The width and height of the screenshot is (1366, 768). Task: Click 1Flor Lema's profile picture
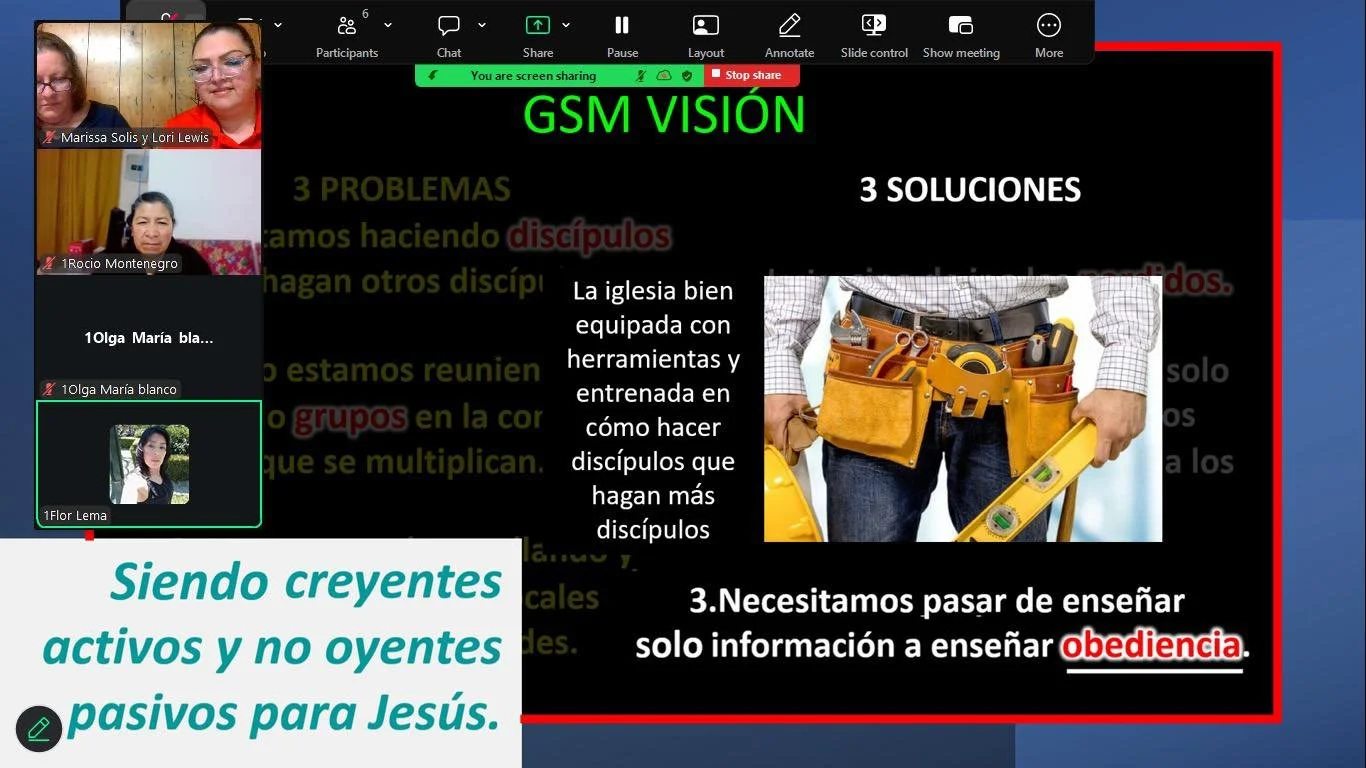coord(149,464)
